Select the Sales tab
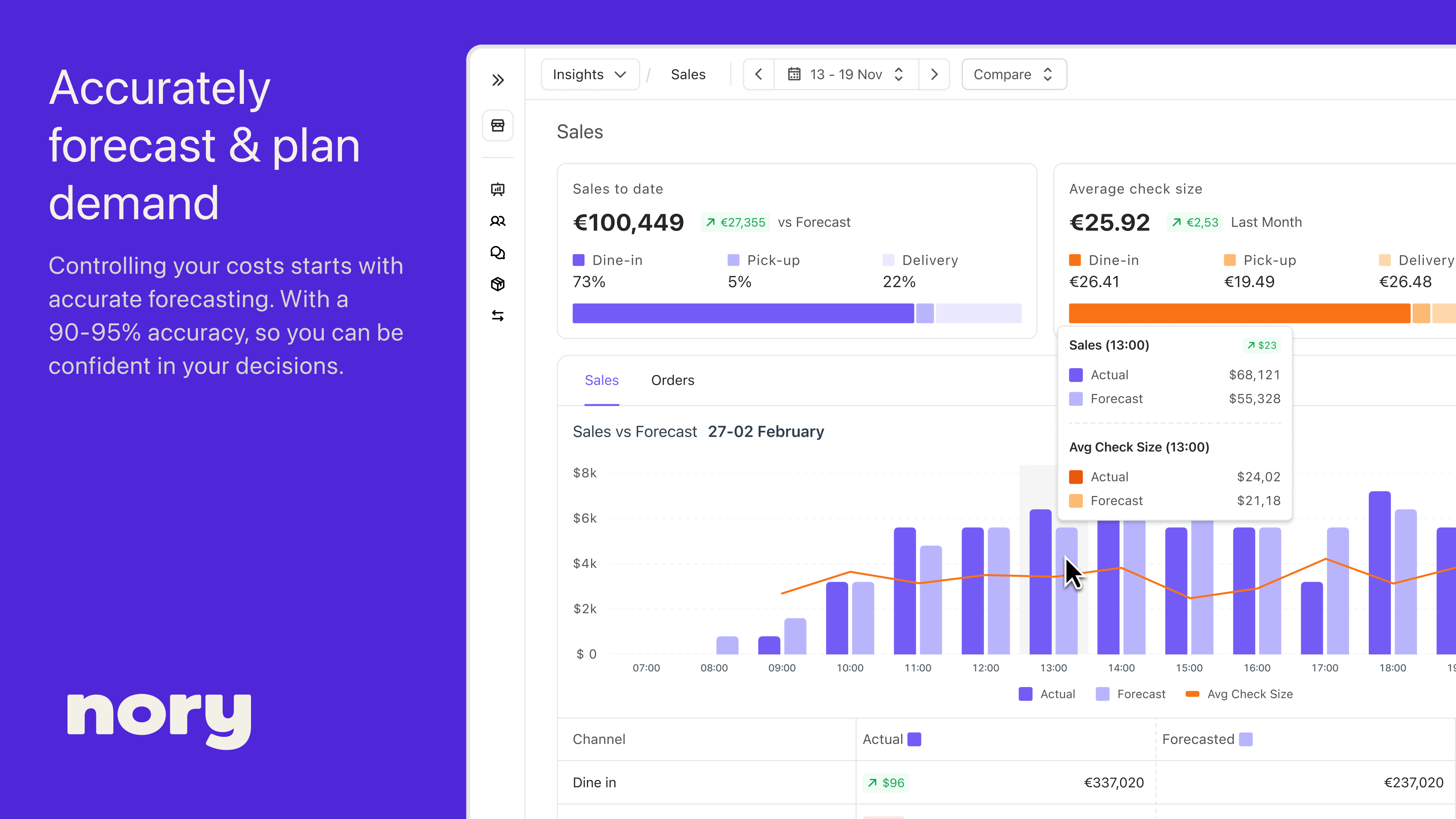Screen dimensions: 1456x819 [601, 380]
